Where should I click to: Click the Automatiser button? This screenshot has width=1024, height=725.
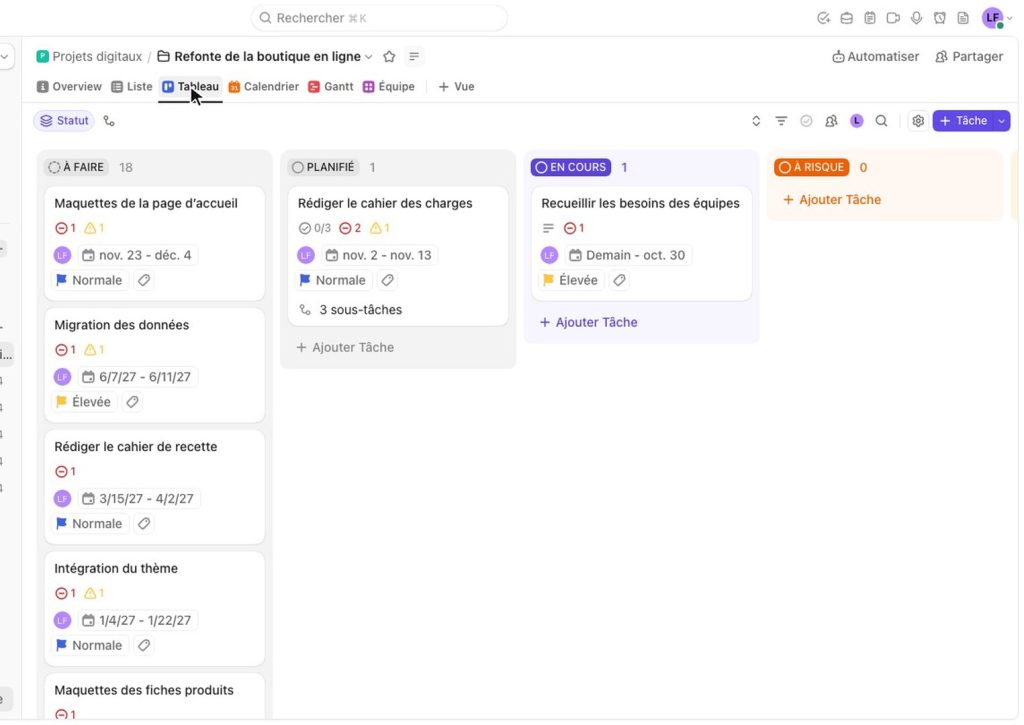coord(875,57)
